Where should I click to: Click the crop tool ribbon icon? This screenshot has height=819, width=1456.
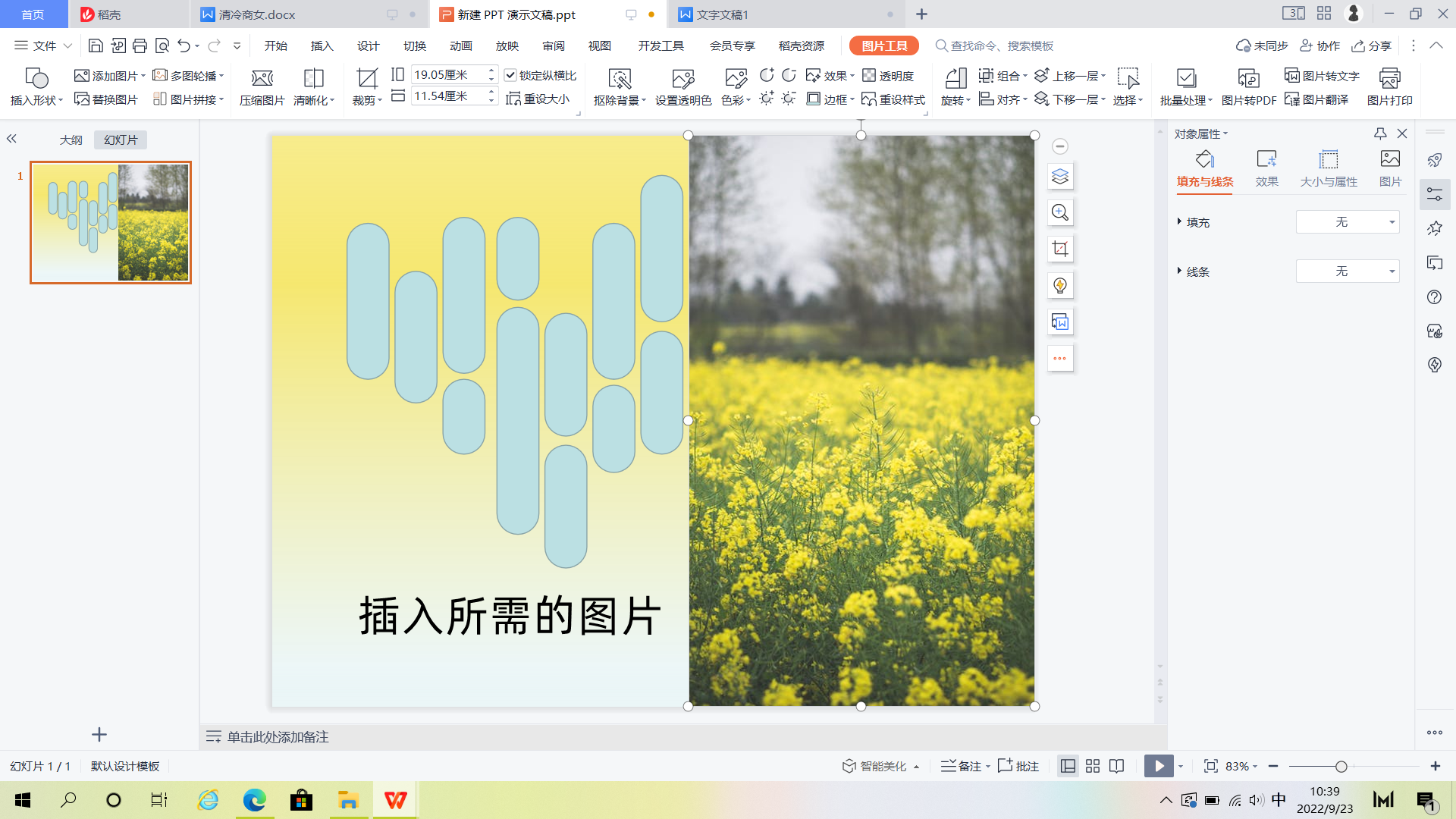coord(367,79)
